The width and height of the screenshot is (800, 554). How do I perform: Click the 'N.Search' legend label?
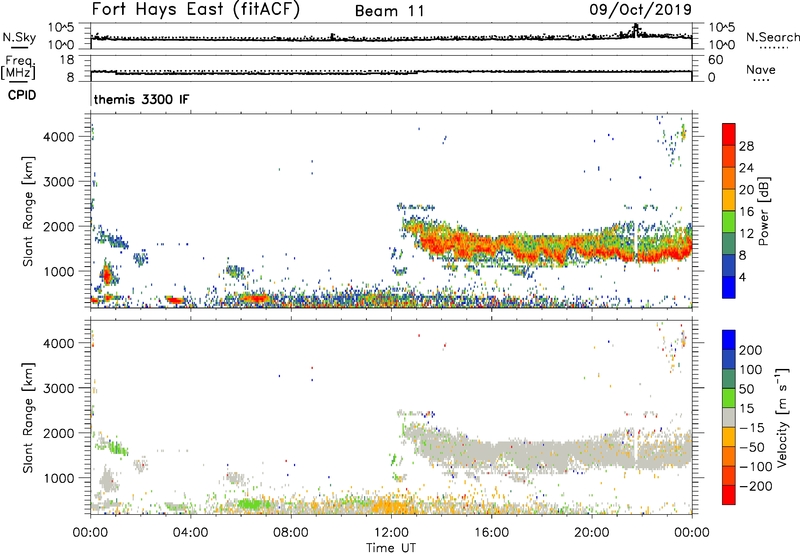(772, 37)
